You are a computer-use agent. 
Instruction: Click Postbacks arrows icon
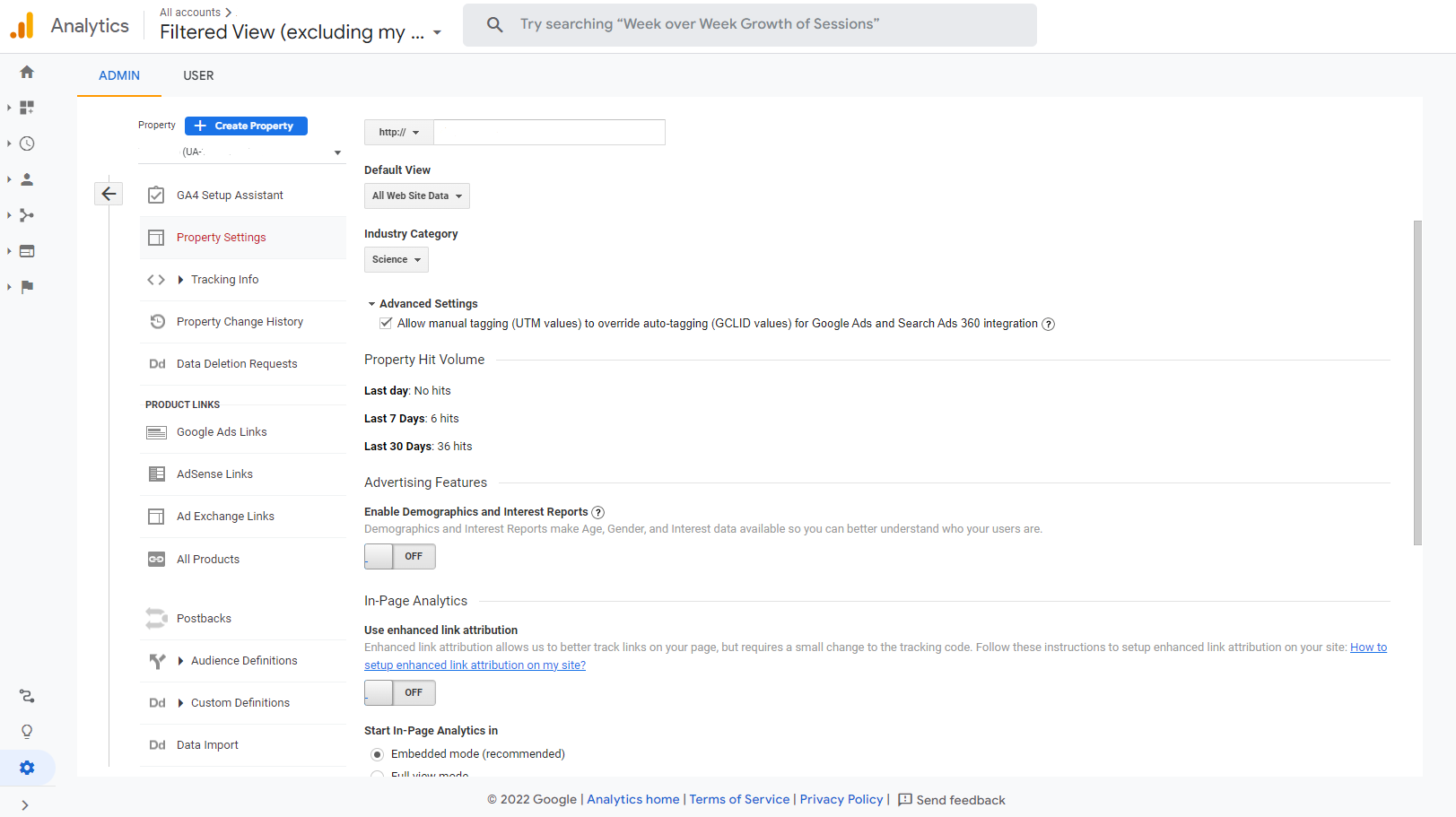(x=157, y=618)
